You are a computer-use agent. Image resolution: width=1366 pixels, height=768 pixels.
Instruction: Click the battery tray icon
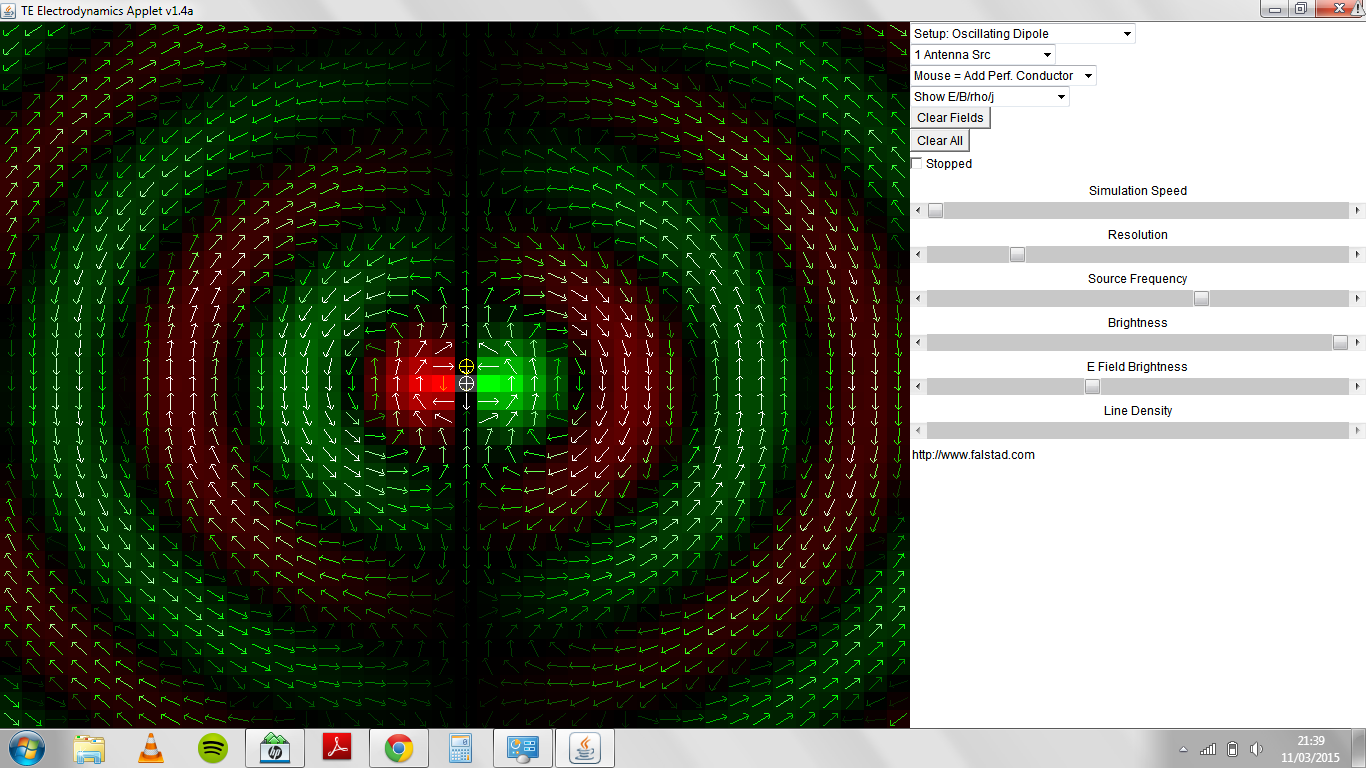tap(1233, 749)
